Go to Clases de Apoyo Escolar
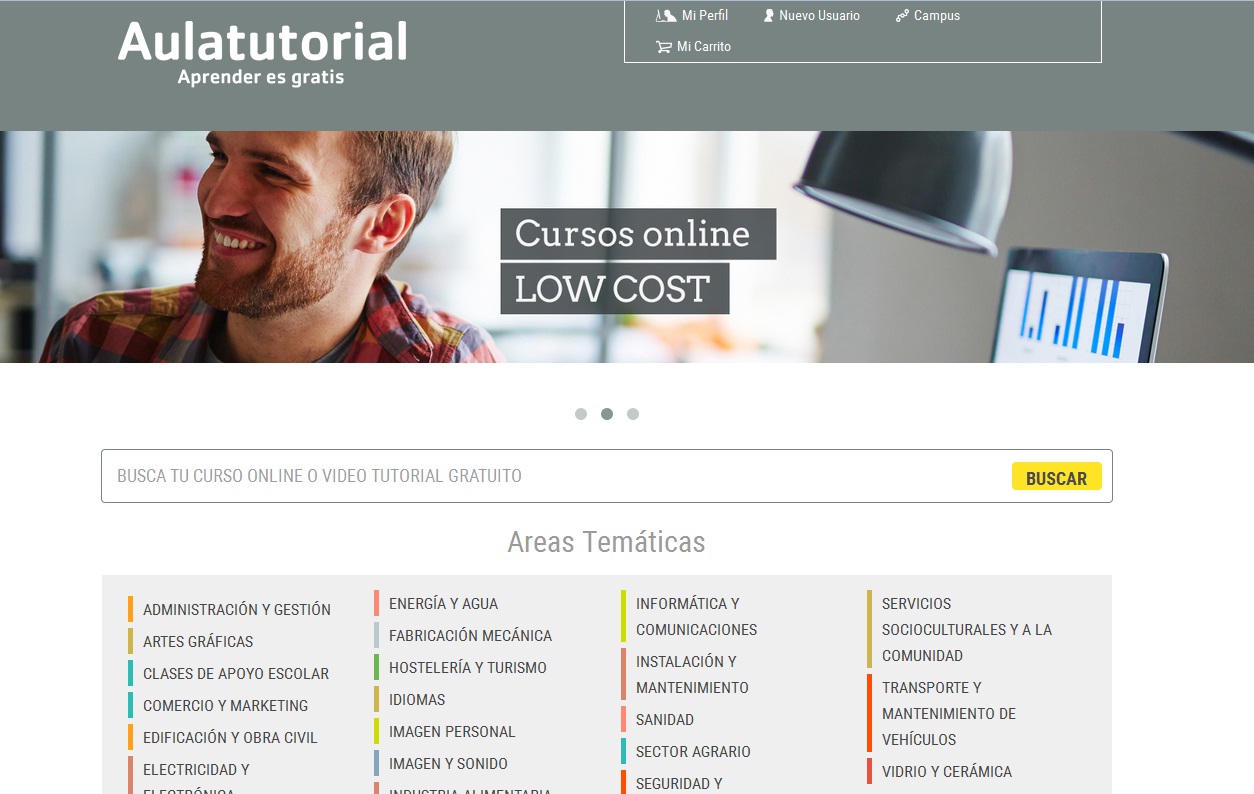The width and height of the screenshot is (1254, 794). click(235, 674)
